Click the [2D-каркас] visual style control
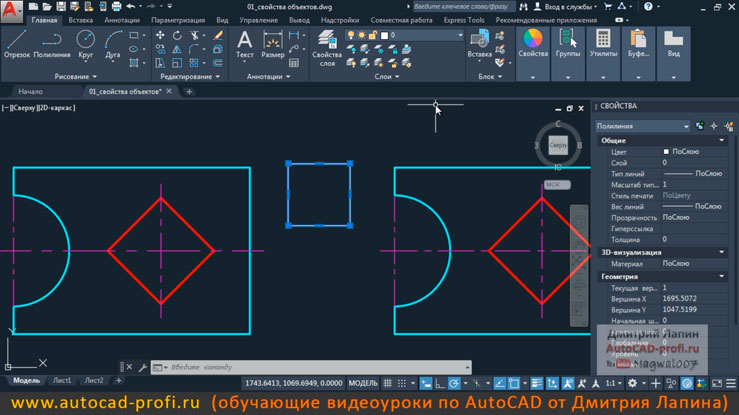This screenshot has height=415, width=739. [56, 108]
